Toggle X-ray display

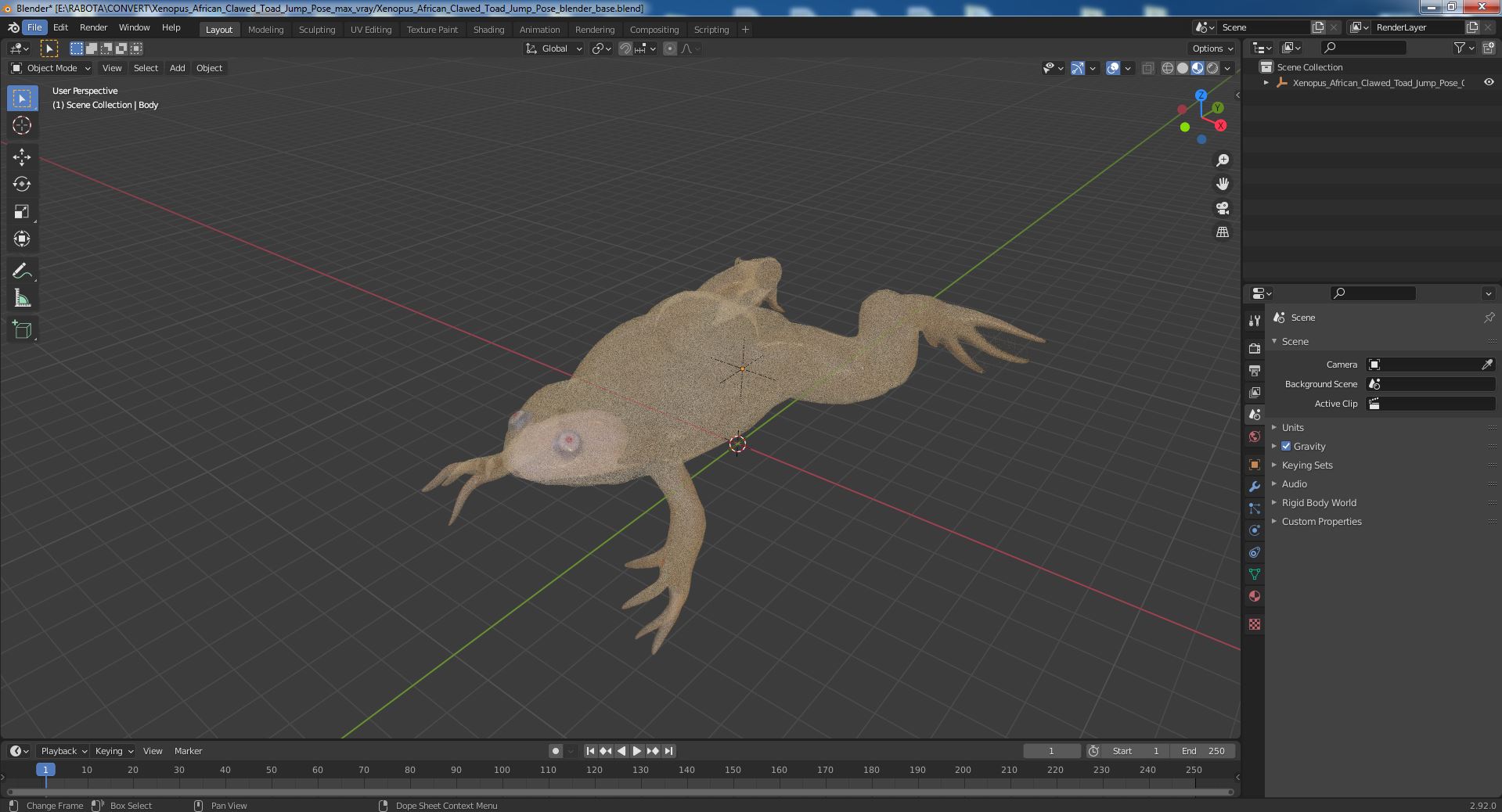pyautogui.click(x=1147, y=68)
